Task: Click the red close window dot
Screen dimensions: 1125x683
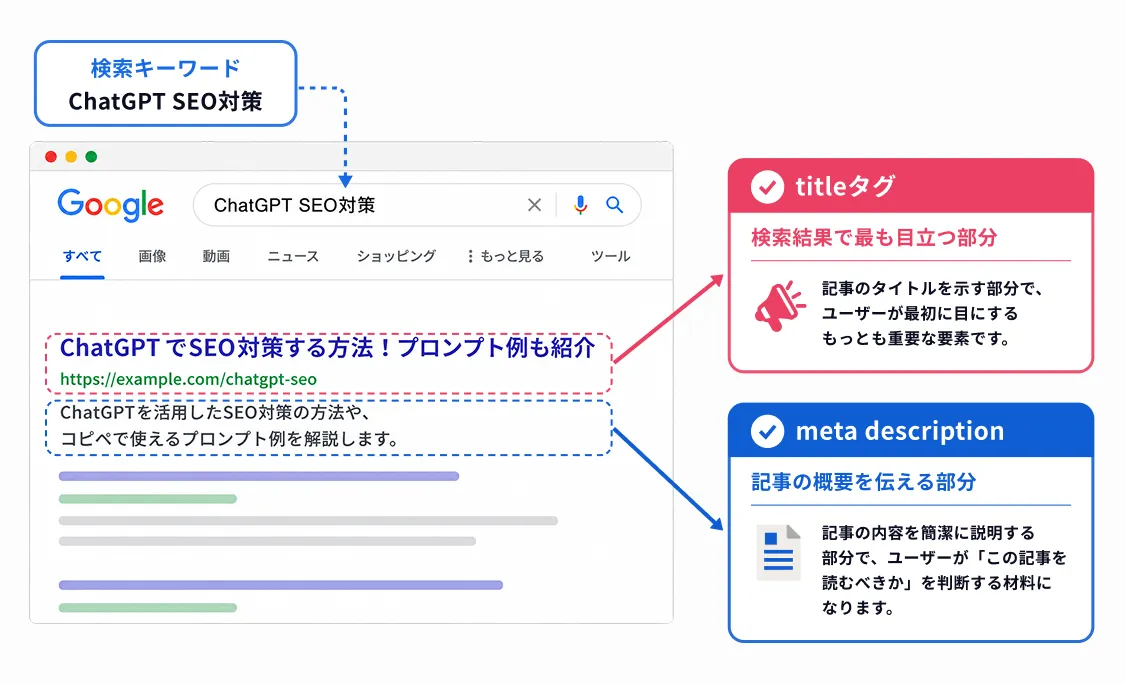Action: click(51, 156)
